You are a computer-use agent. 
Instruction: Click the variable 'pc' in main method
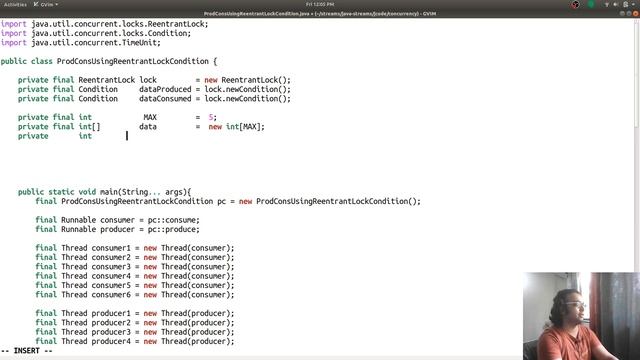pyautogui.click(x=222, y=202)
